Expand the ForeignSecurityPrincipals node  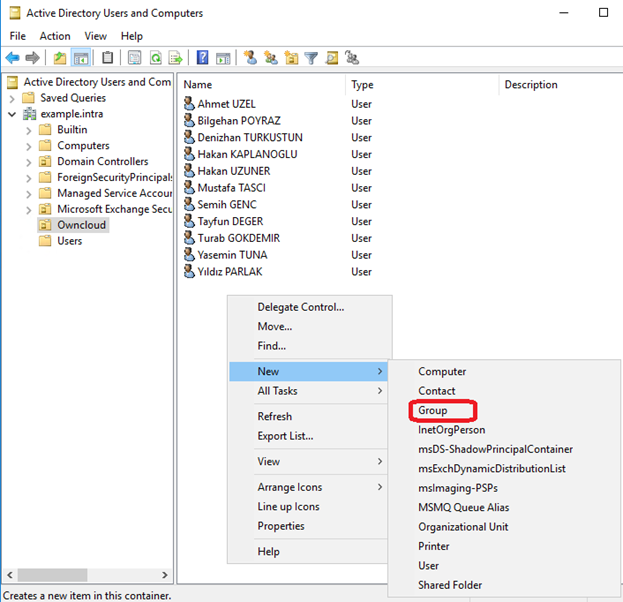(29, 178)
